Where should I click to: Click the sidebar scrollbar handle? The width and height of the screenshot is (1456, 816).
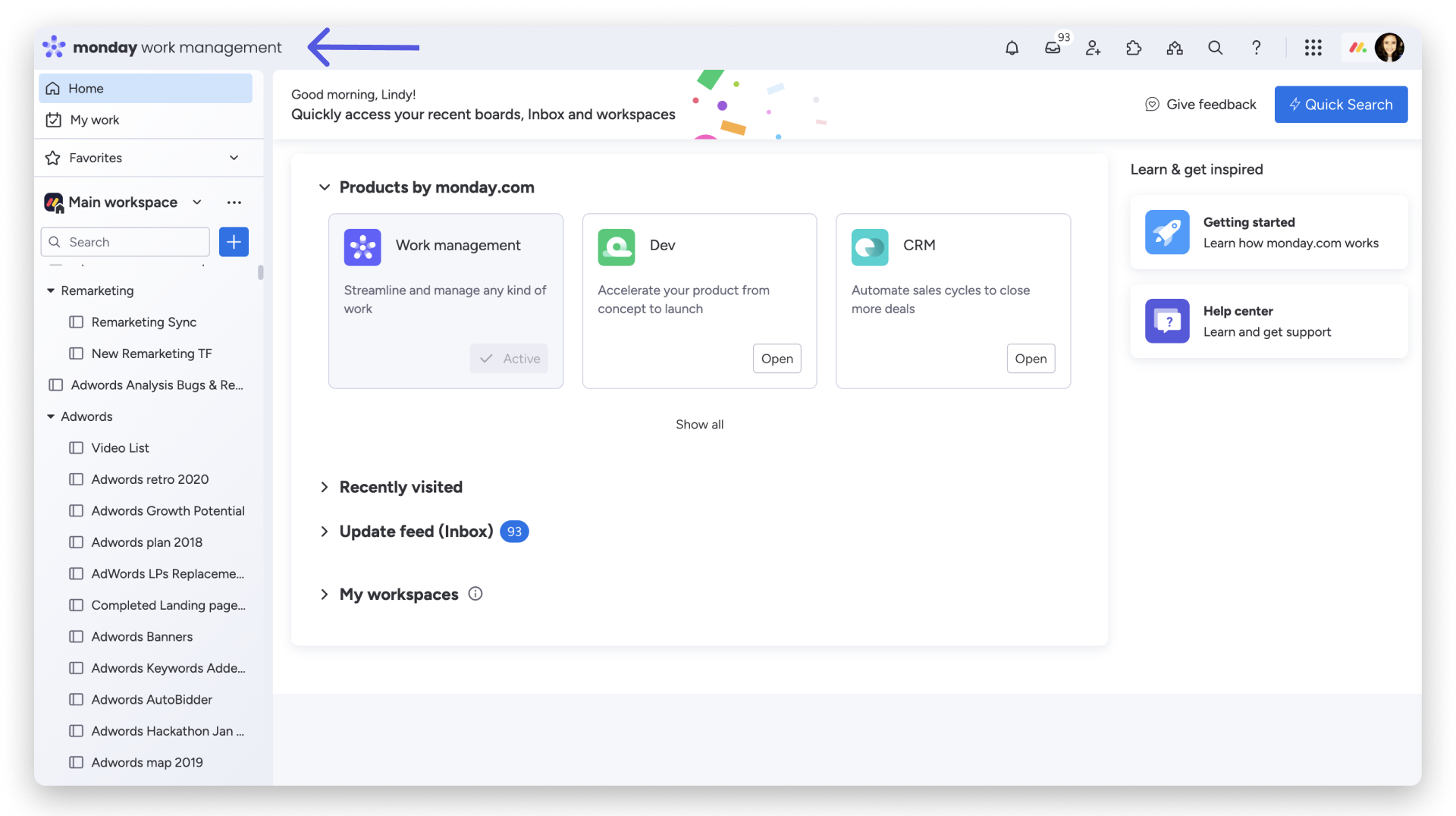(260, 272)
